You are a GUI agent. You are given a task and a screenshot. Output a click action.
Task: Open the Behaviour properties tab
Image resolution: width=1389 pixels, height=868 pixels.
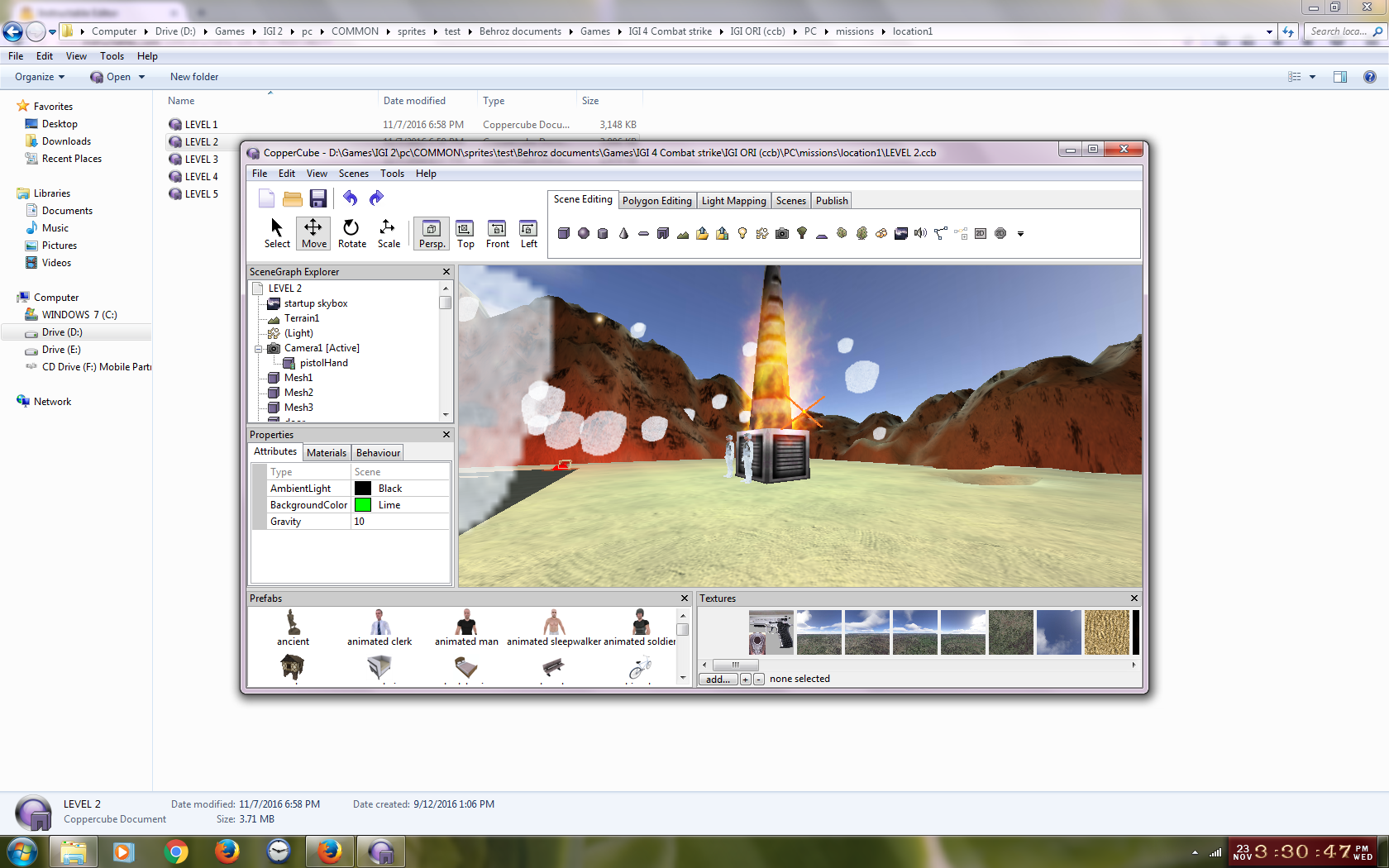click(x=378, y=453)
